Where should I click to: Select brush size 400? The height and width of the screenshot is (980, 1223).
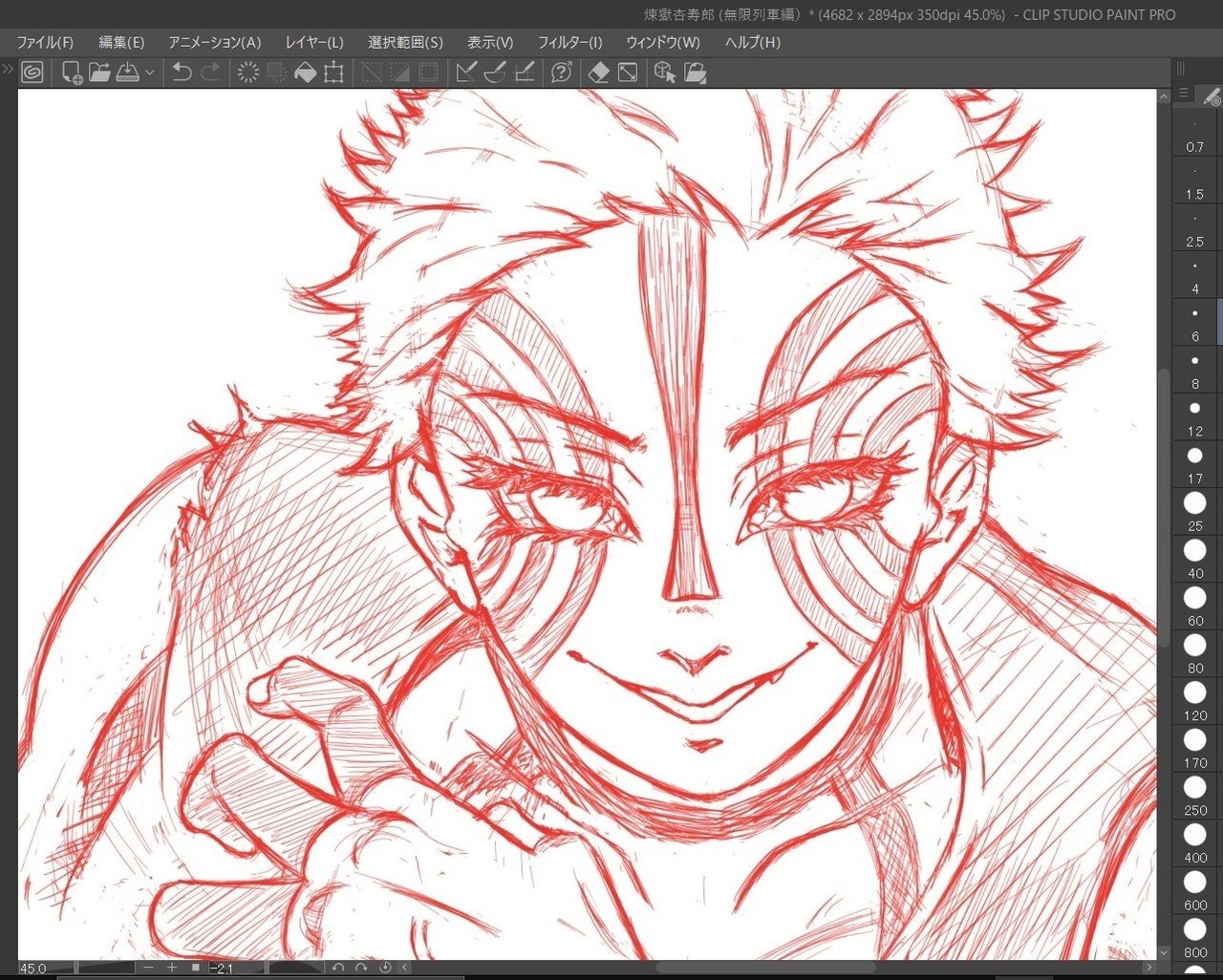1195,843
